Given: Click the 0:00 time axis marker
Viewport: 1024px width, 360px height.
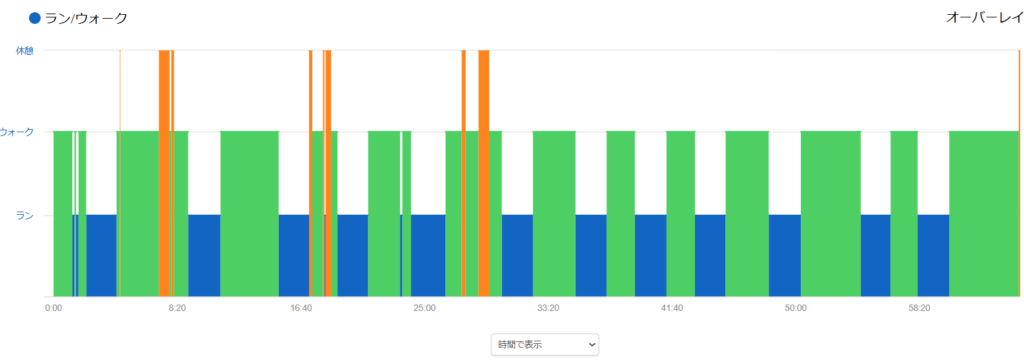Looking at the screenshot, I should (53, 307).
